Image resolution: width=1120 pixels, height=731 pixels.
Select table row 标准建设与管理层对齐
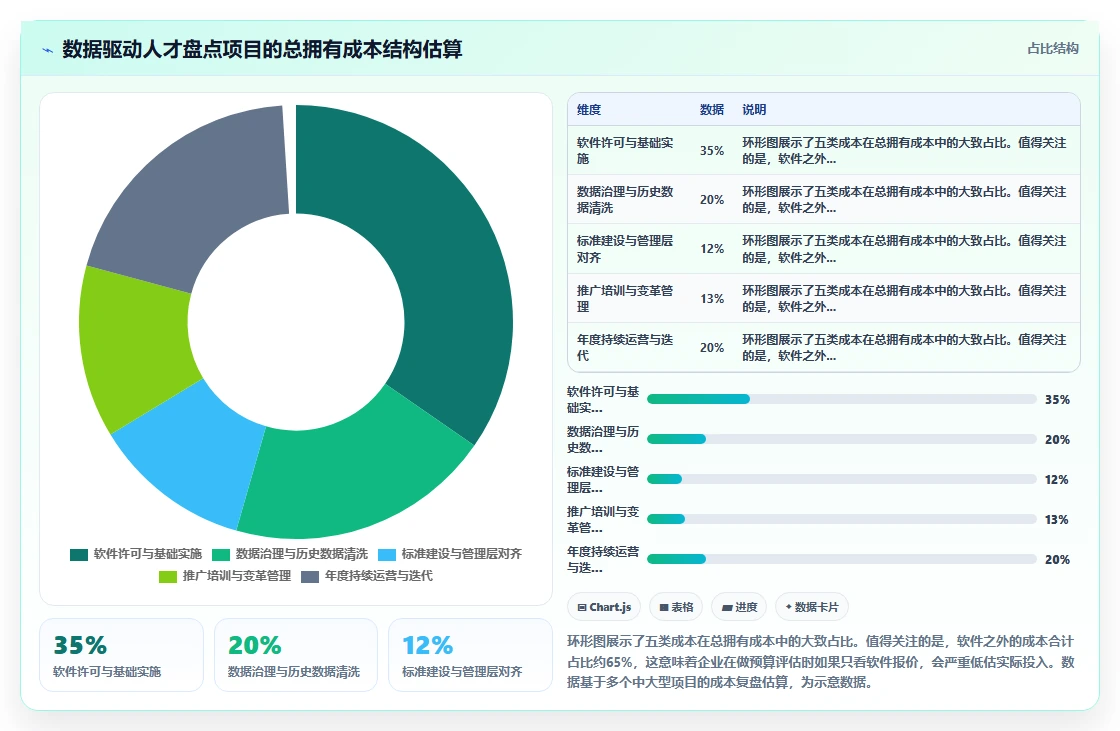pyautogui.click(x=824, y=249)
